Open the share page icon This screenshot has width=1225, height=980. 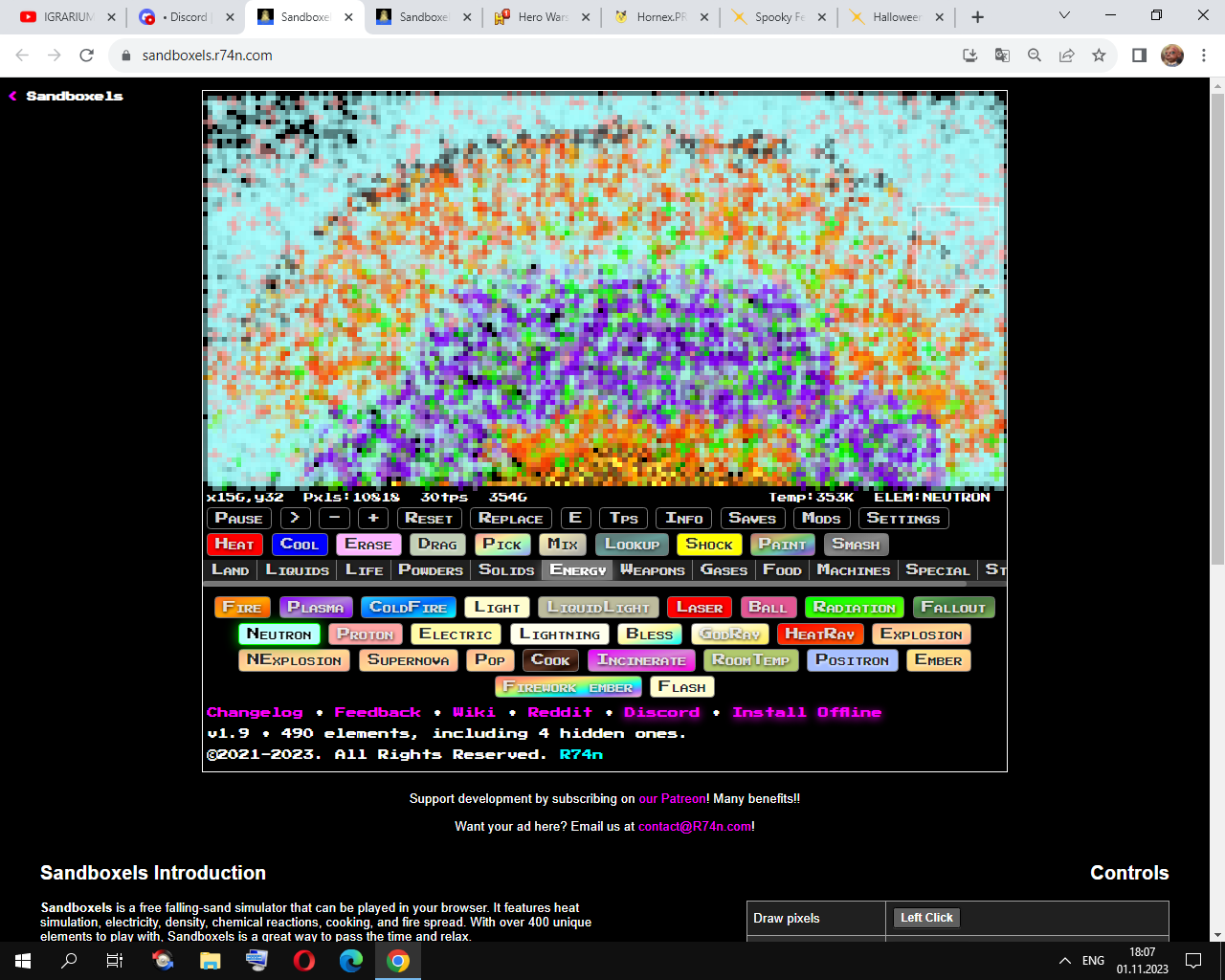click(x=1066, y=56)
